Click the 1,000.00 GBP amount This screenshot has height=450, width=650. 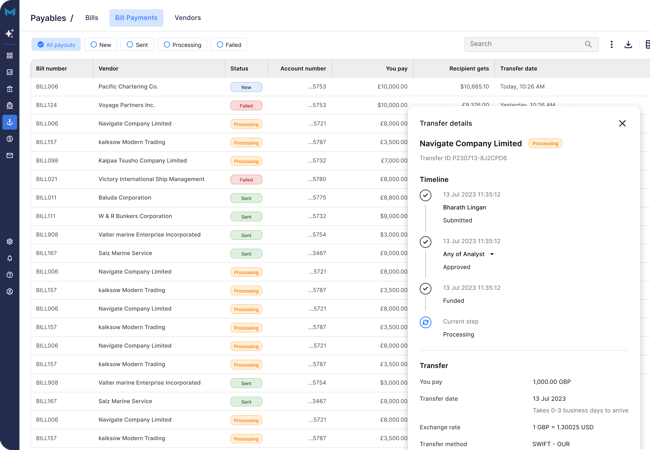click(552, 382)
